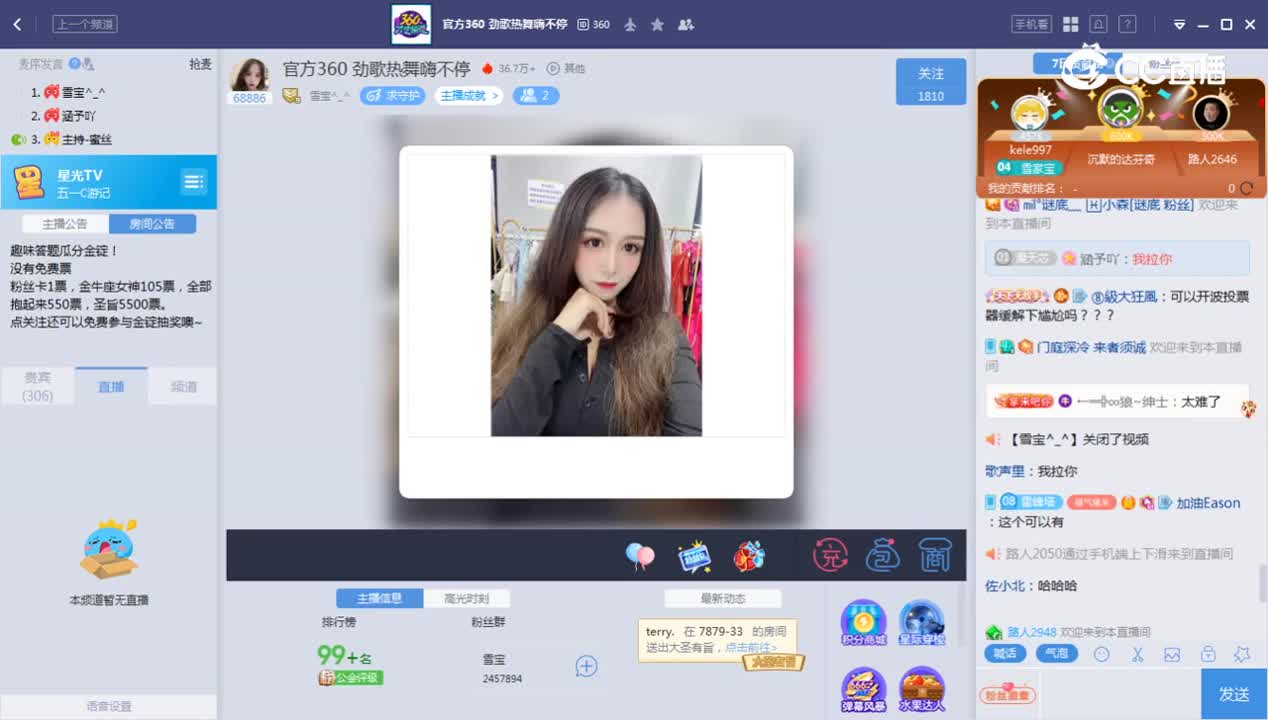Open the 充 recharge icon
This screenshot has width=1268, height=720.
coord(830,555)
